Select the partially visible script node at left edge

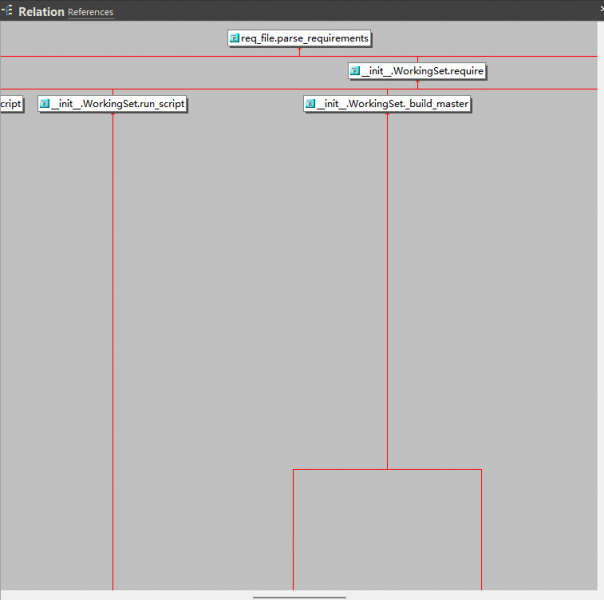coord(10,104)
